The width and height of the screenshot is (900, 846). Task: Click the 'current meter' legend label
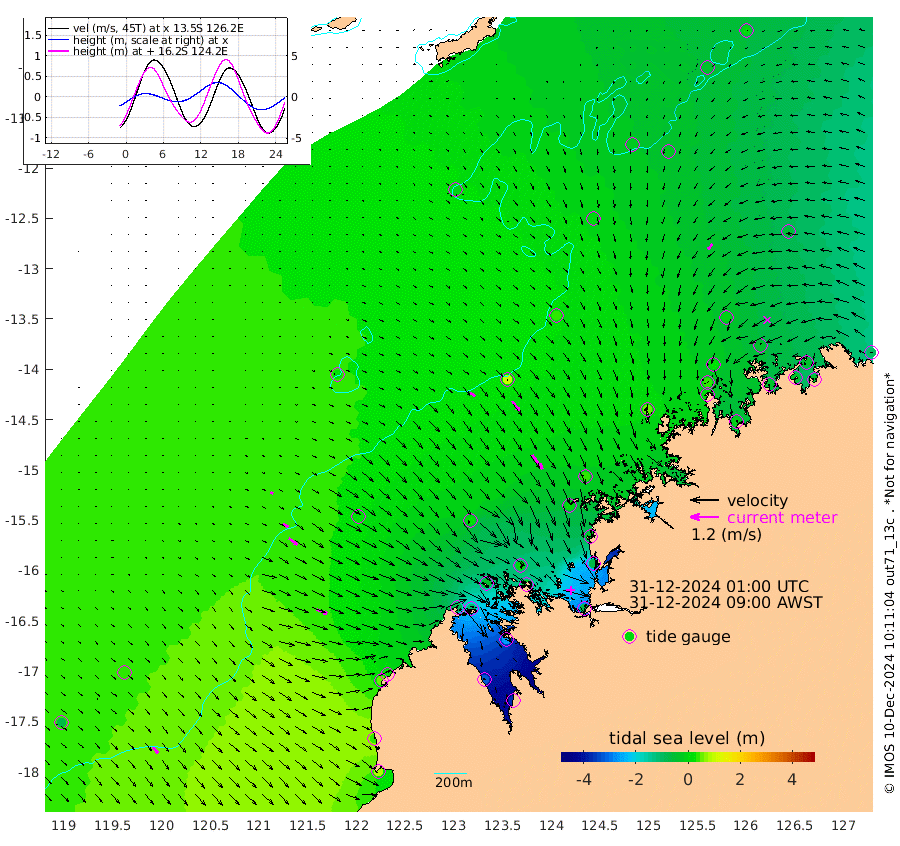click(782, 518)
